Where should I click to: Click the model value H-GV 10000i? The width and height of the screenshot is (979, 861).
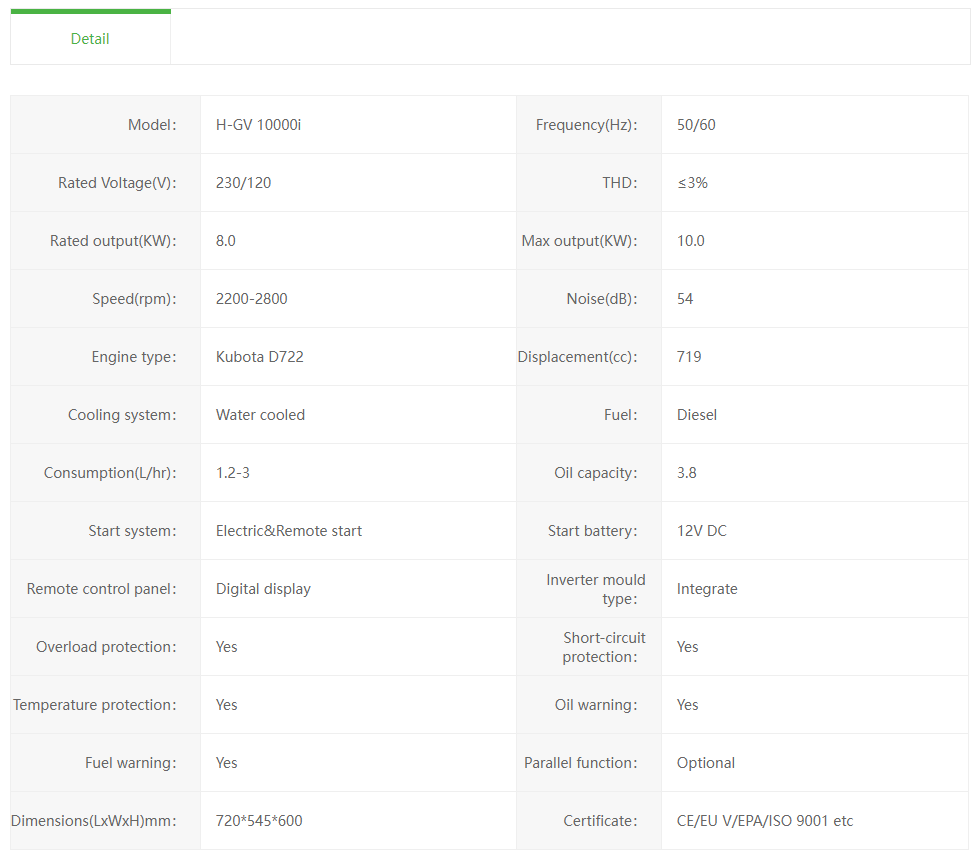click(x=258, y=125)
